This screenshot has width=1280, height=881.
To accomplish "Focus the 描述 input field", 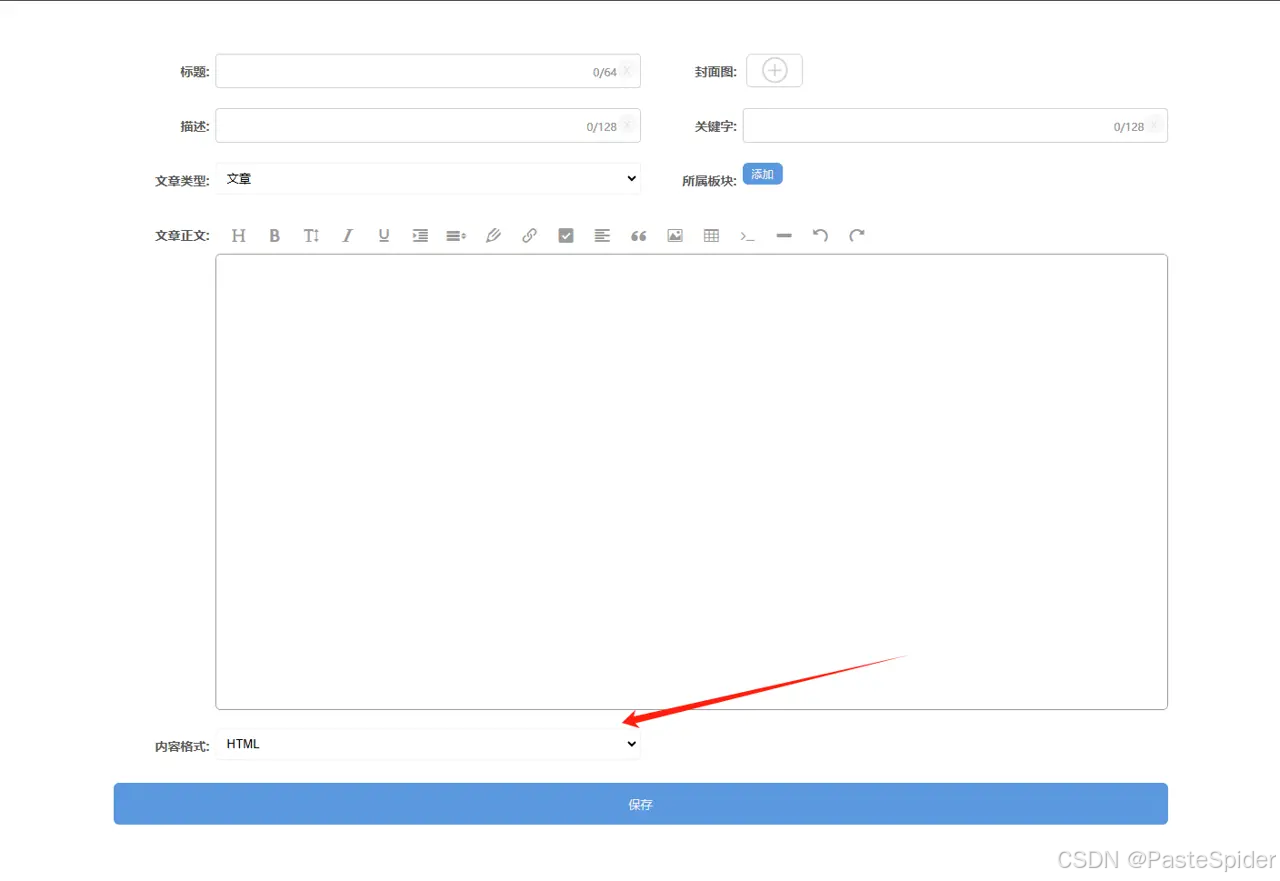I will tap(428, 125).
